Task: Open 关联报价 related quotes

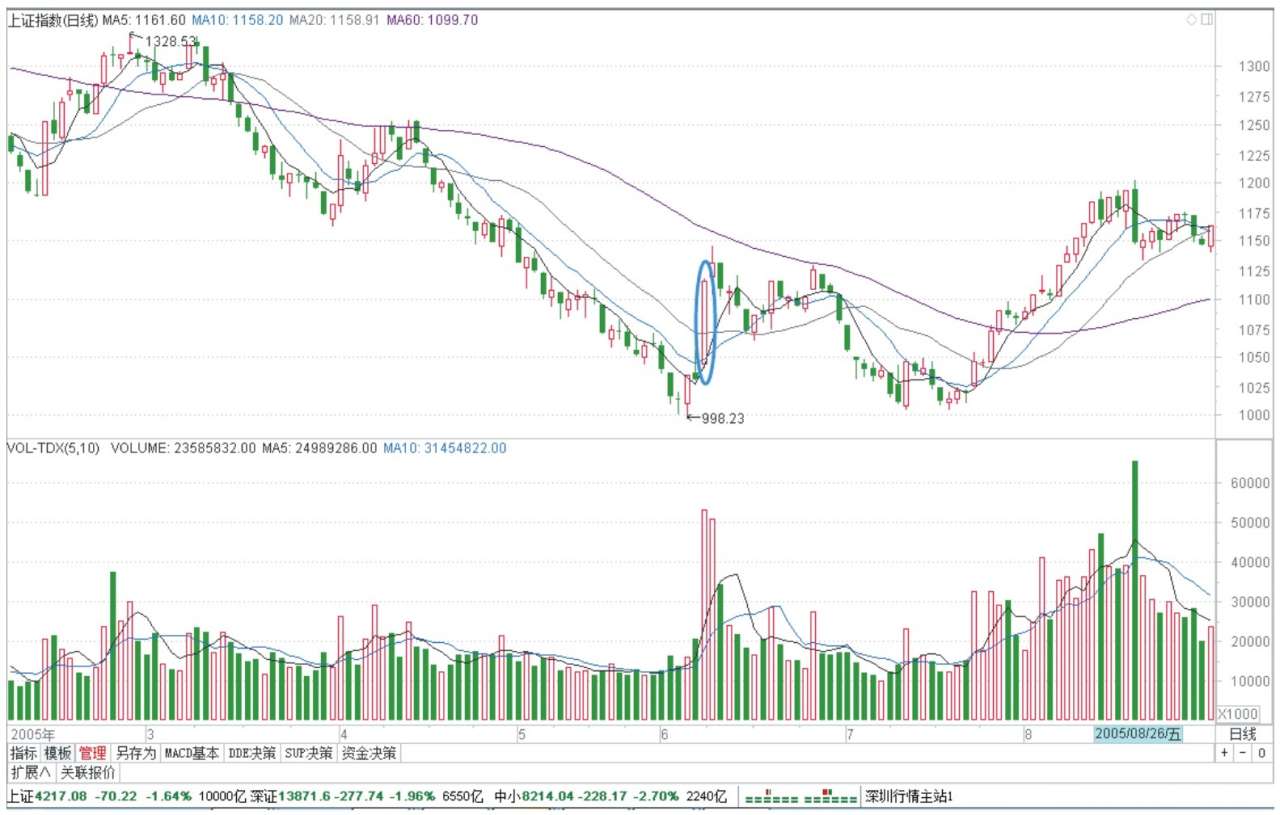Action: pos(88,773)
